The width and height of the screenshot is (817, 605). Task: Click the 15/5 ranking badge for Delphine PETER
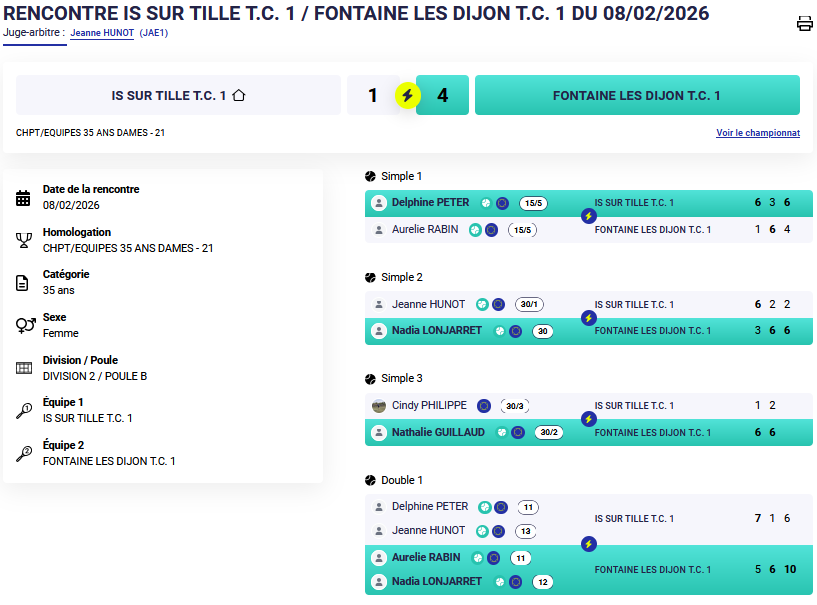pos(532,203)
